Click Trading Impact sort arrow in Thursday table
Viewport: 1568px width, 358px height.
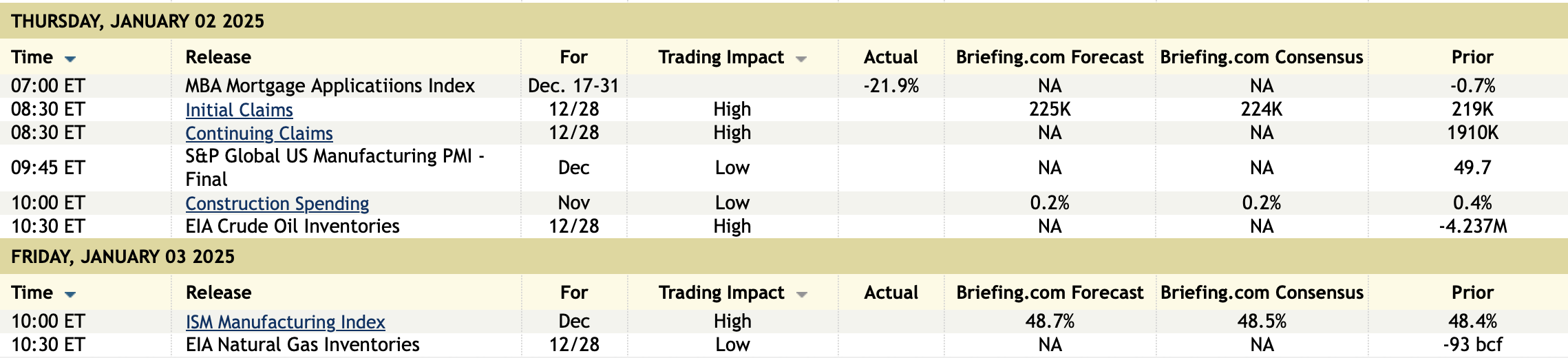(x=801, y=59)
